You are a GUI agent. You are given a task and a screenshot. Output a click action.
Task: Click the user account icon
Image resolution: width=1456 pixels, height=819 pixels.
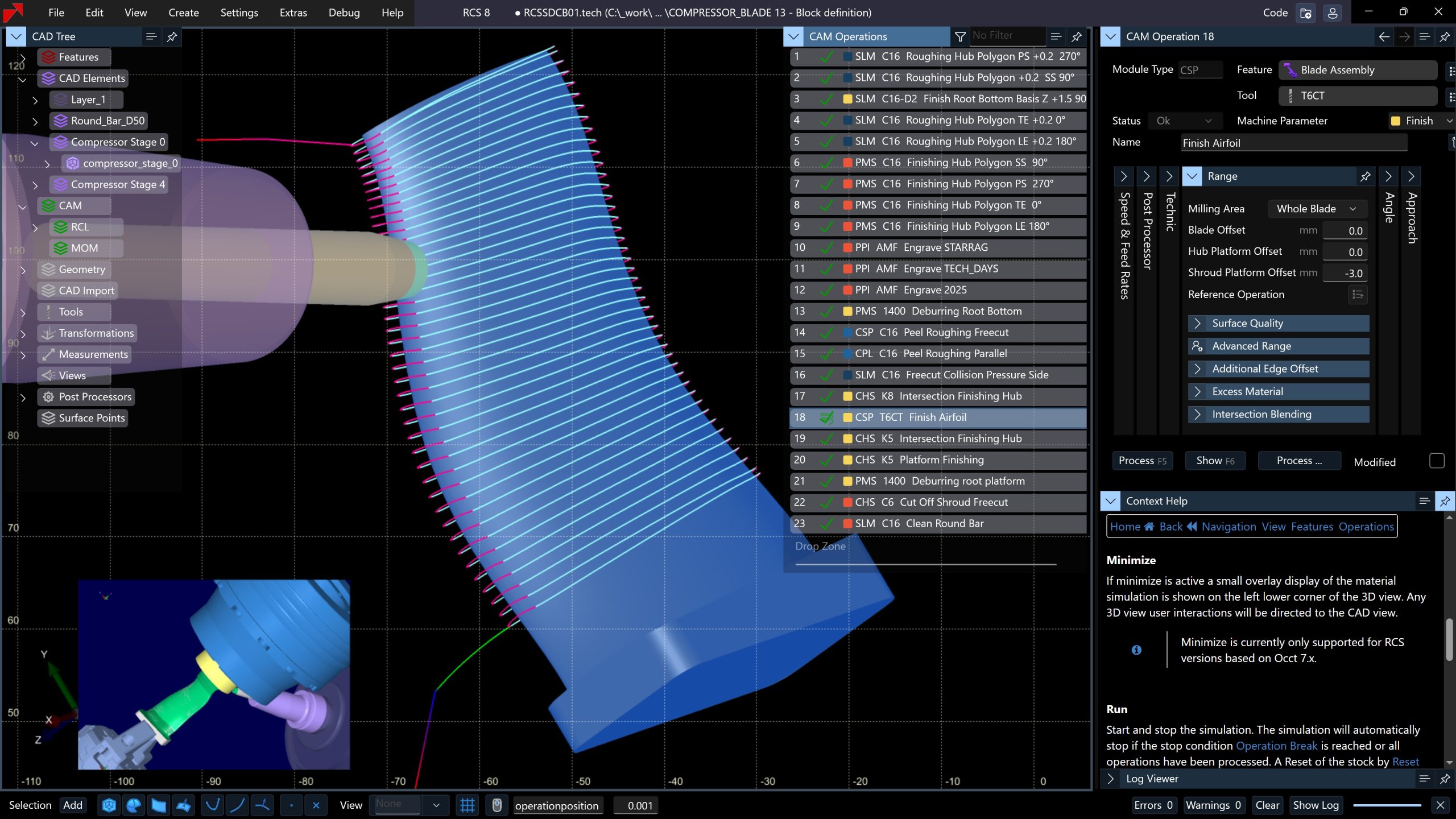[1333, 13]
